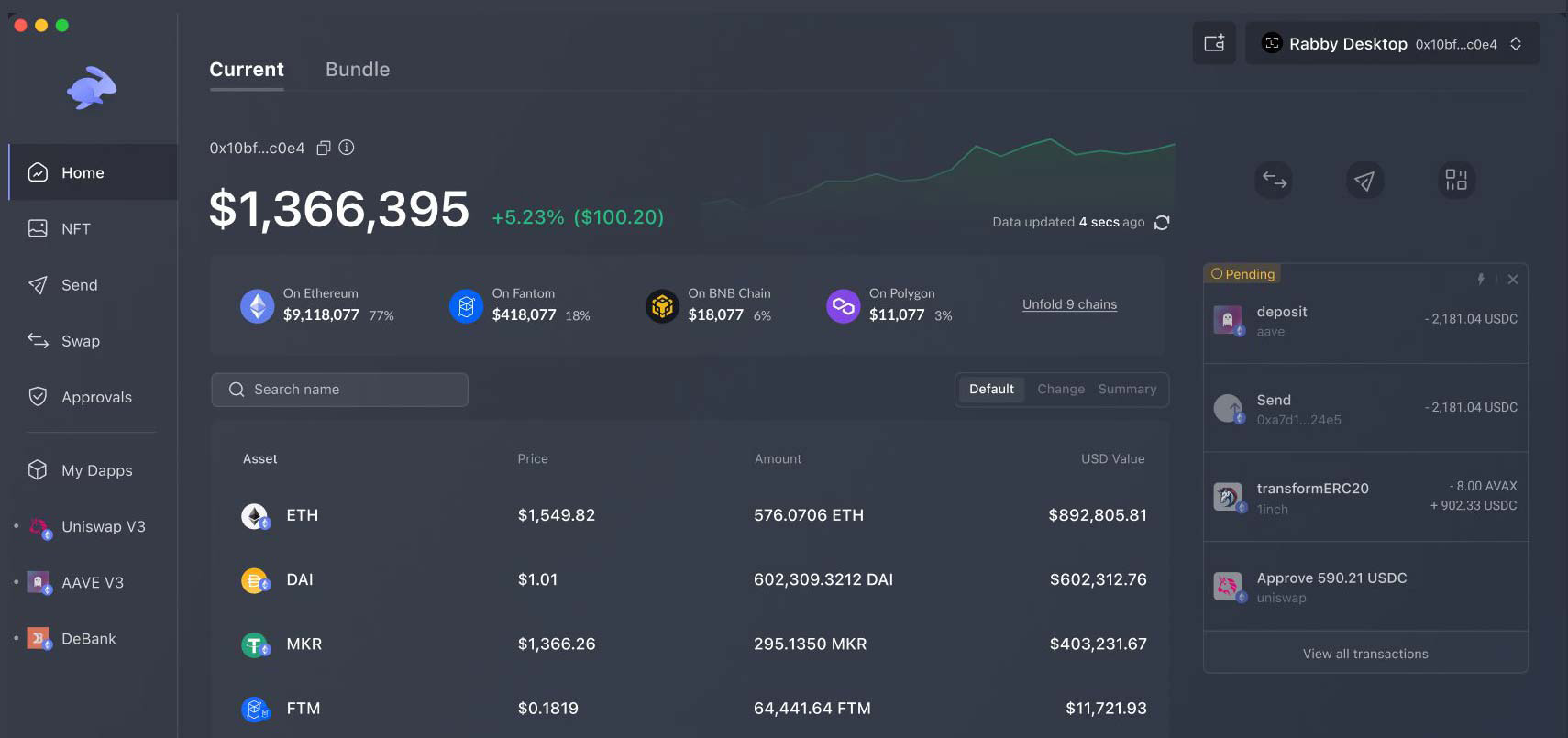Open the Rabby Desktop account selector dropdown
The width and height of the screenshot is (1568, 738).
coord(1392,44)
